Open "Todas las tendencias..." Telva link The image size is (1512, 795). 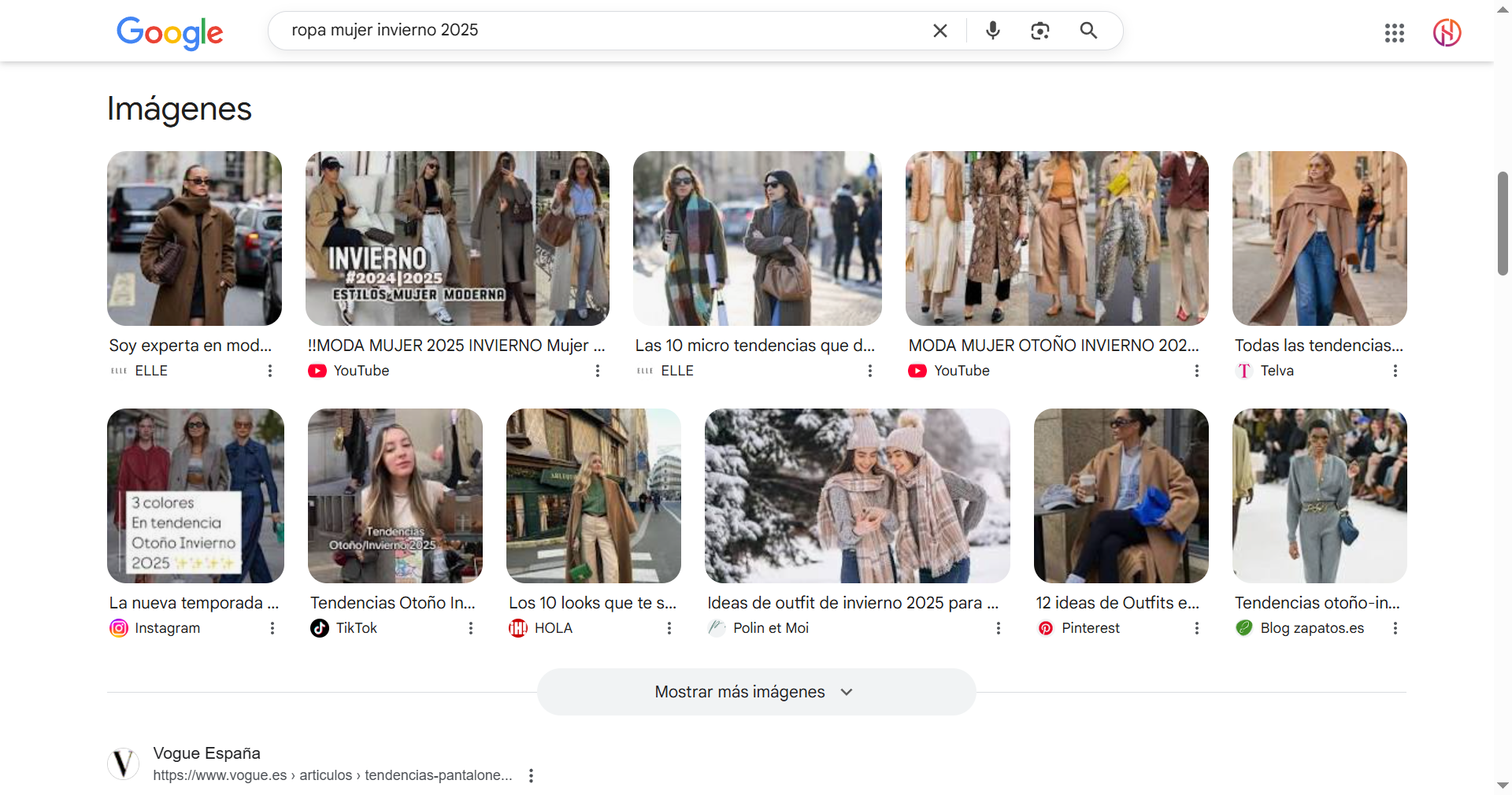pos(1319,346)
